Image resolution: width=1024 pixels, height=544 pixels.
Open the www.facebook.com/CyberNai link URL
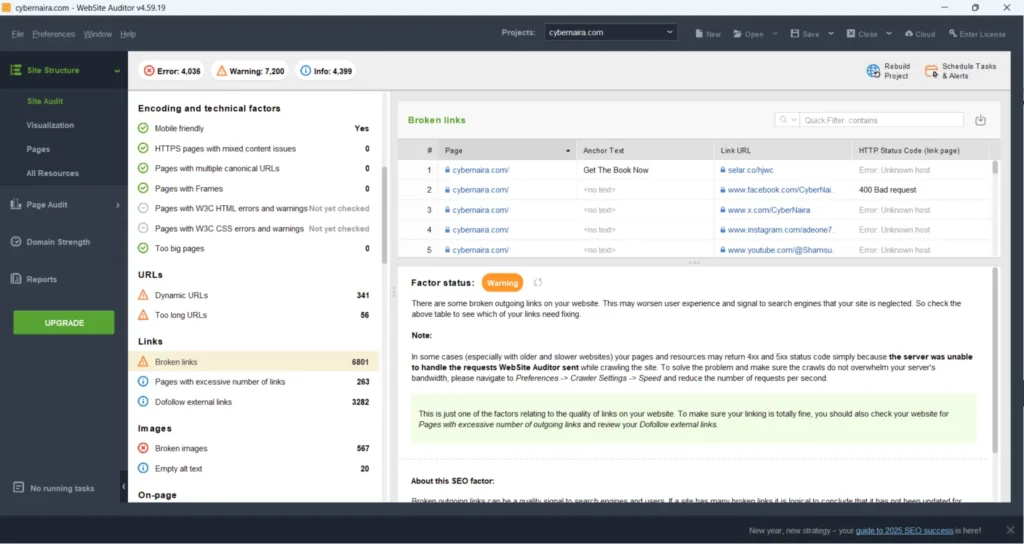click(x=780, y=190)
